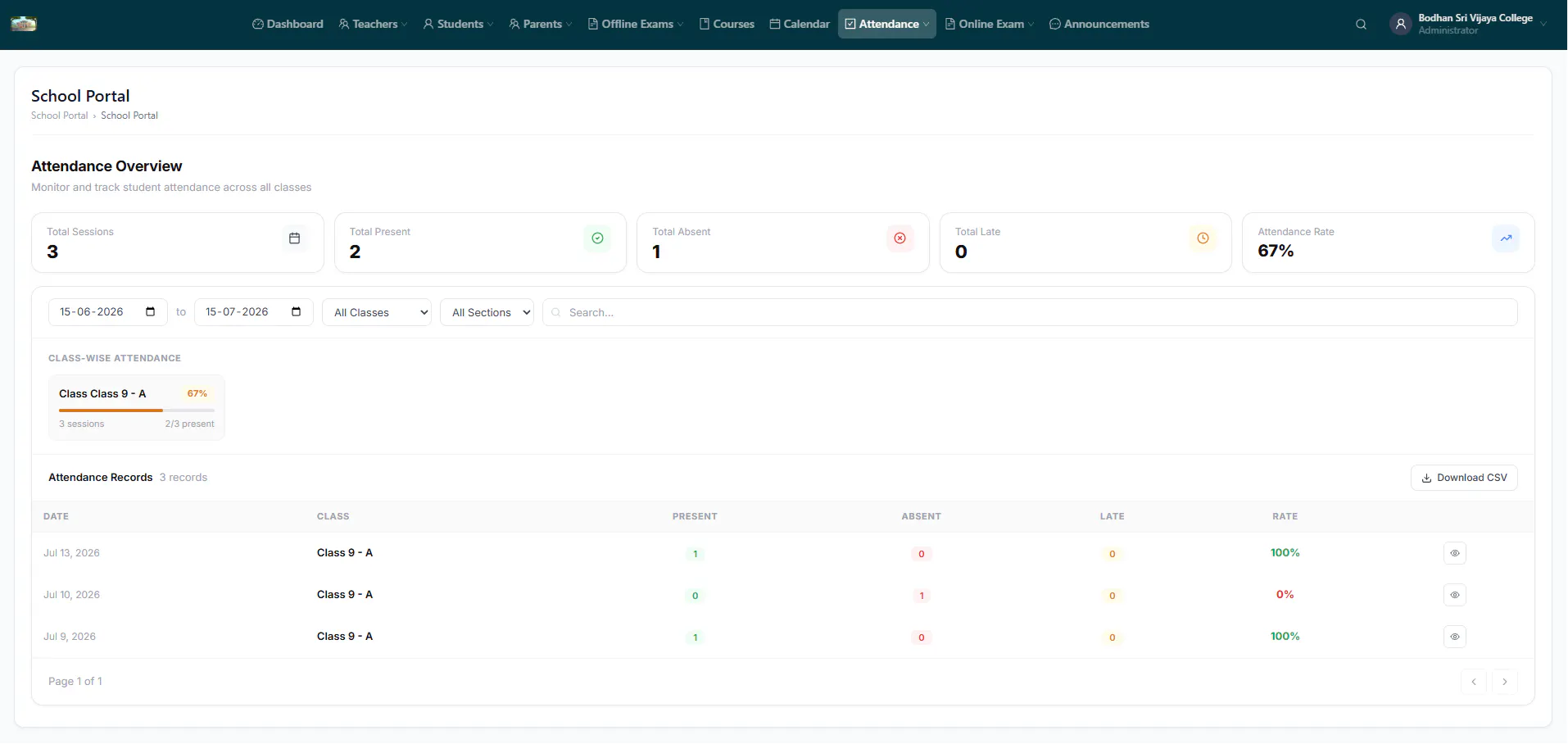Expand the Students menu

(x=459, y=25)
